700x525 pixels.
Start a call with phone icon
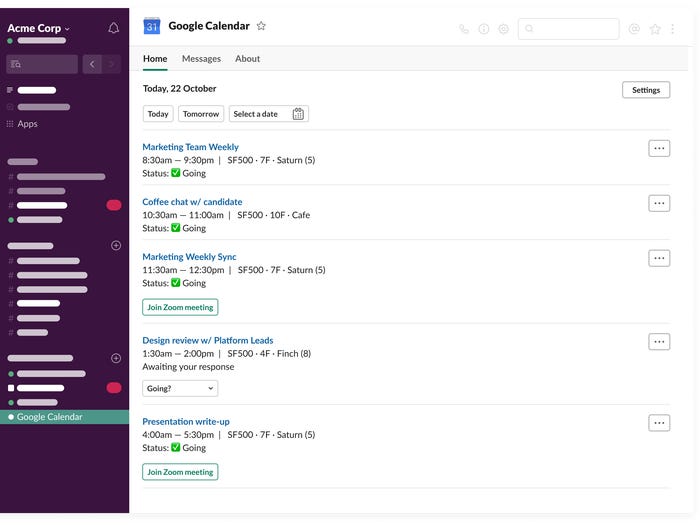click(464, 29)
